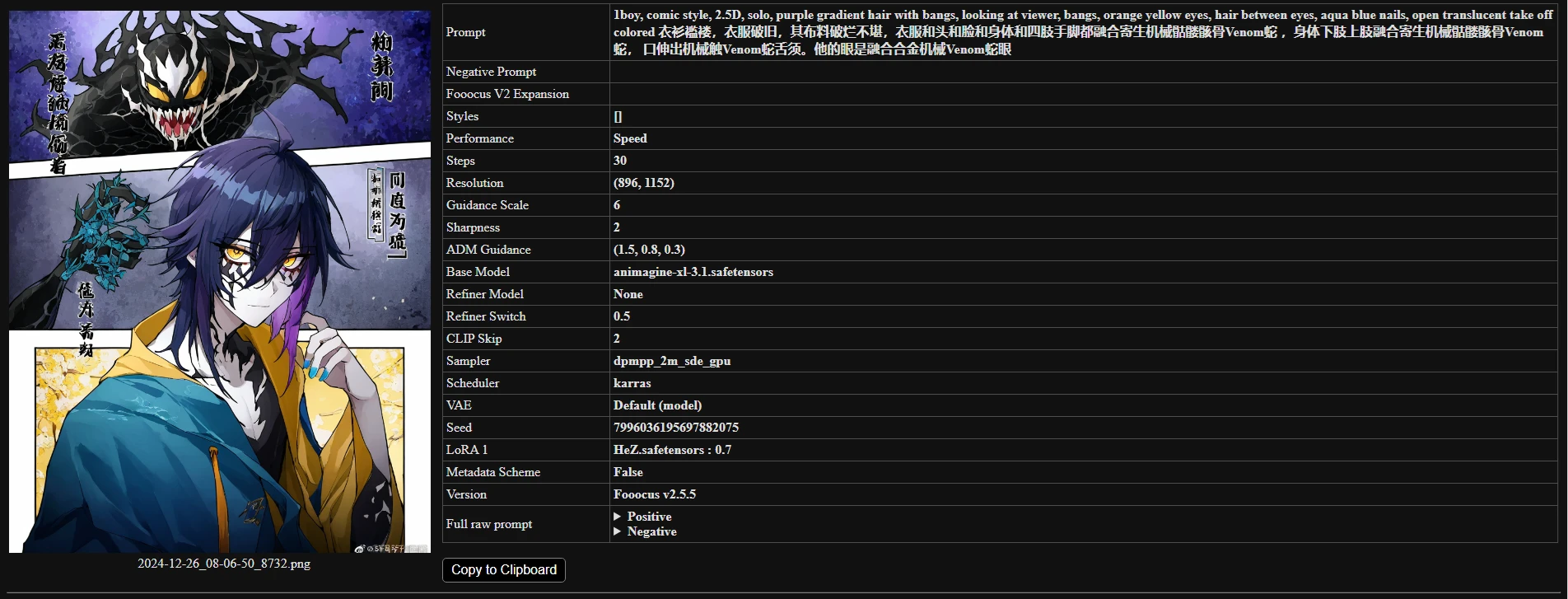Screen dimensions: 1568x599
Task: Open the generated anime character image
Action: [x=220, y=281]
